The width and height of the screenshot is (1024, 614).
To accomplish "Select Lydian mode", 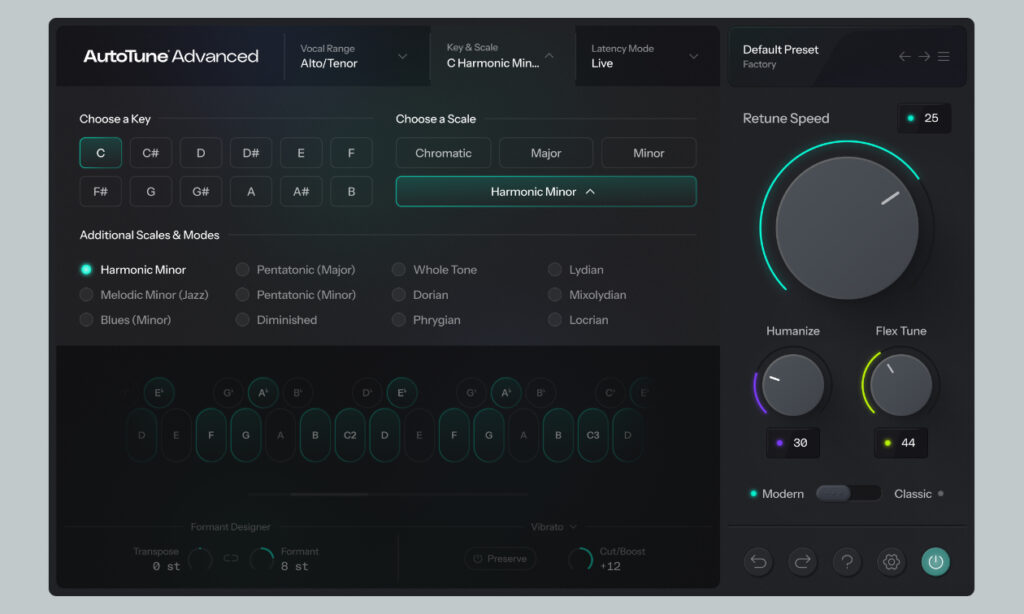I will [x=575, y=270].
